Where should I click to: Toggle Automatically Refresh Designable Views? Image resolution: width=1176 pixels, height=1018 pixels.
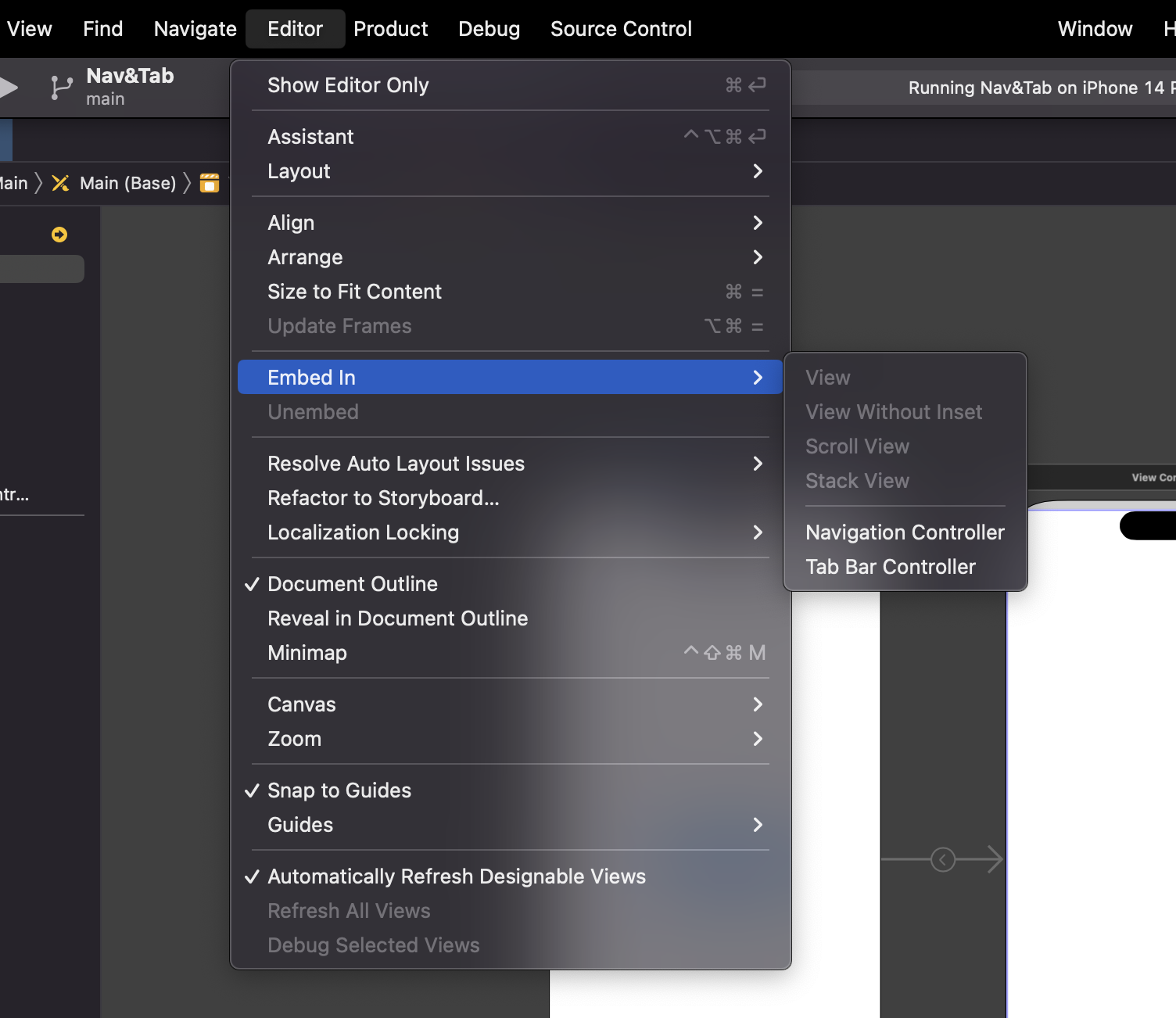511,876
